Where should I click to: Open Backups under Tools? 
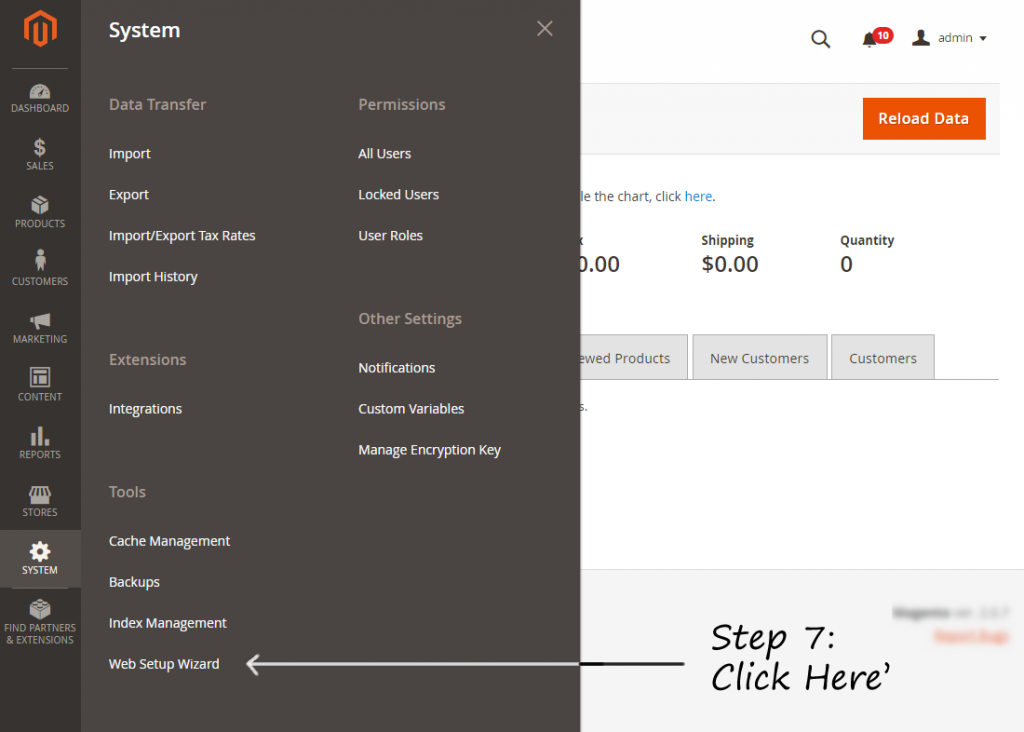(x=134, y=582)
